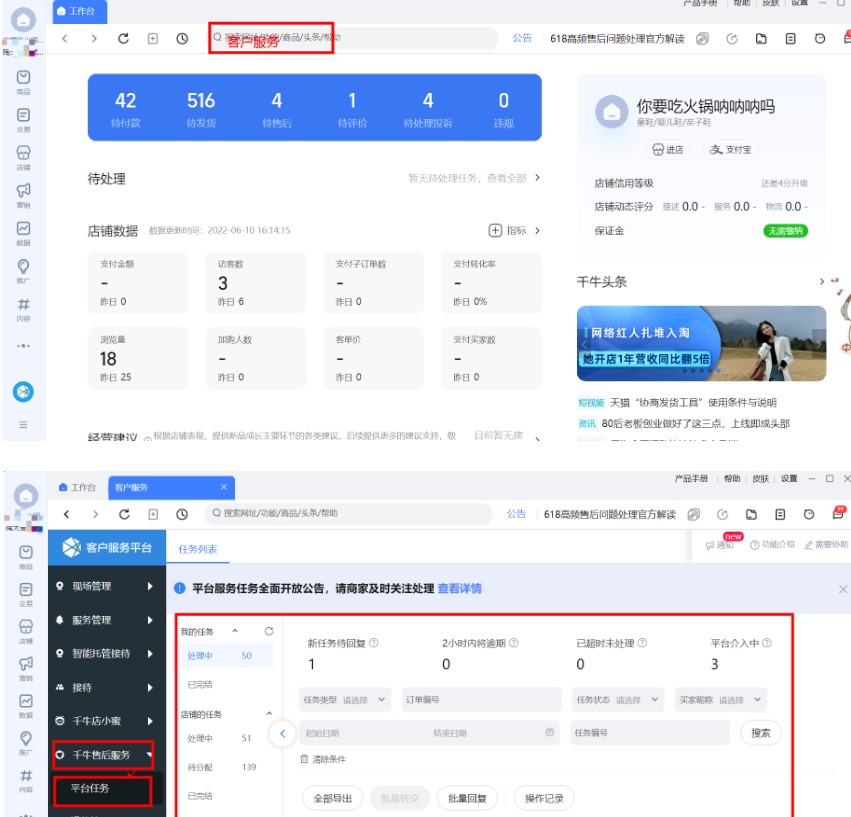Click the 516 待发货 counter
The width and height of the screenshot is (851, 817).
[x=201, y=109]
